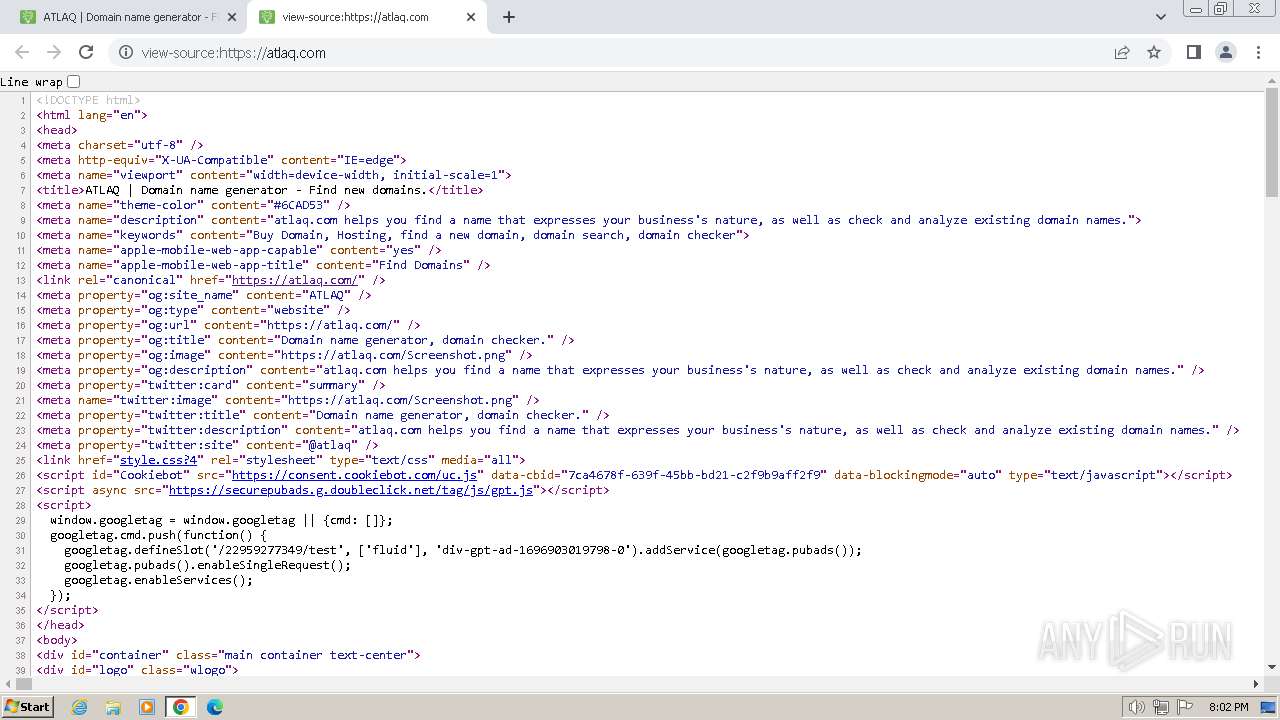Reload the view-source page

pos(86,52)
